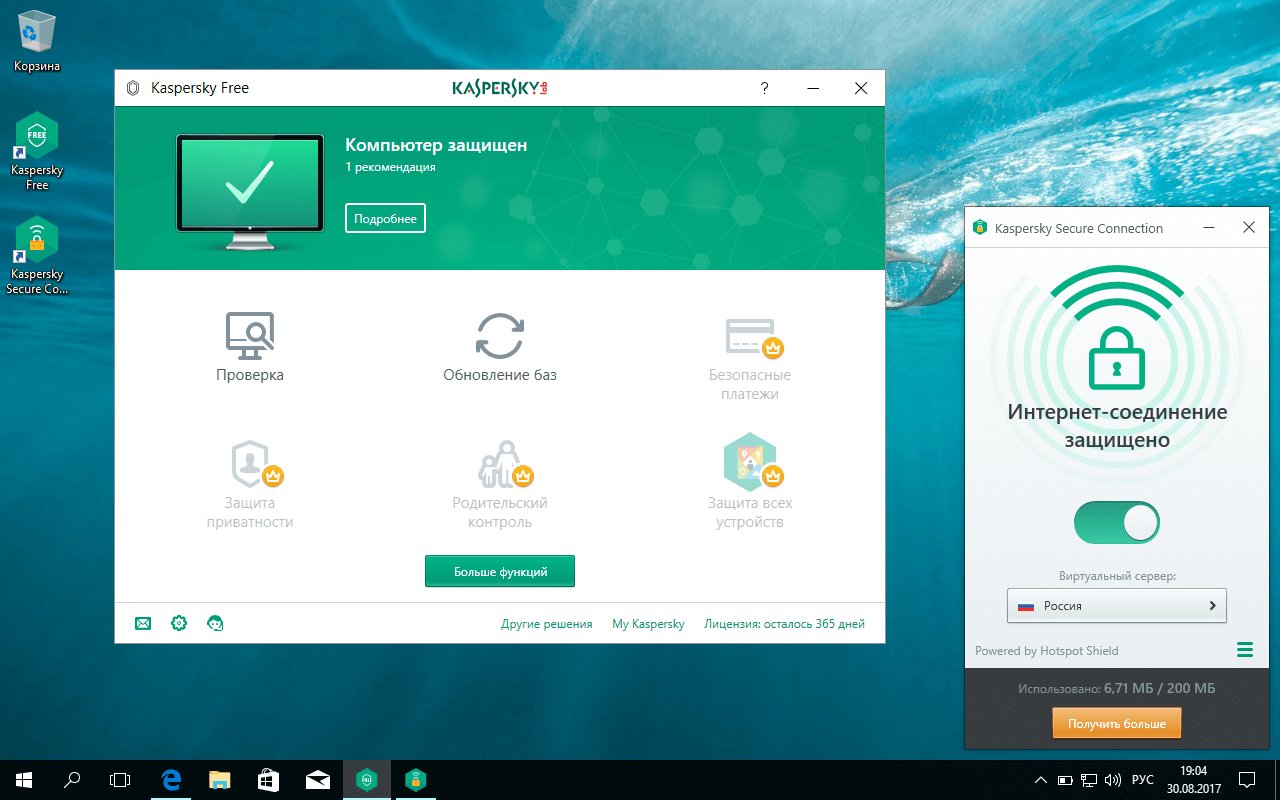The image size is (1280, 800).
Task: Close the Kaspersky Secure Connection window
Action: coord(1249,228)
